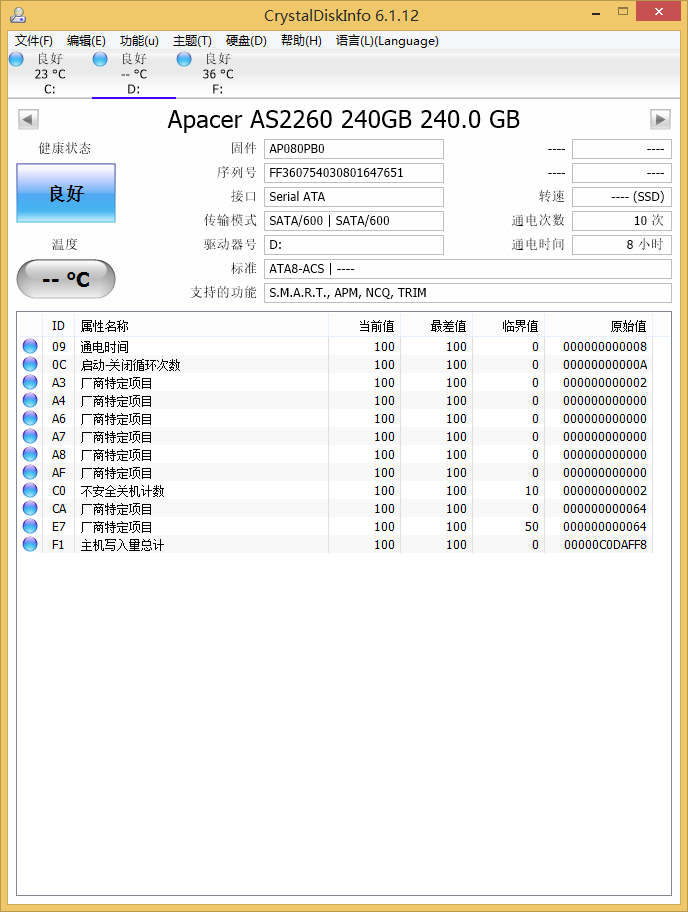This screenshot has width=688, height=912.
Task: Click the transfer mode field SATA/600
Action: click(x=354, y=220)
